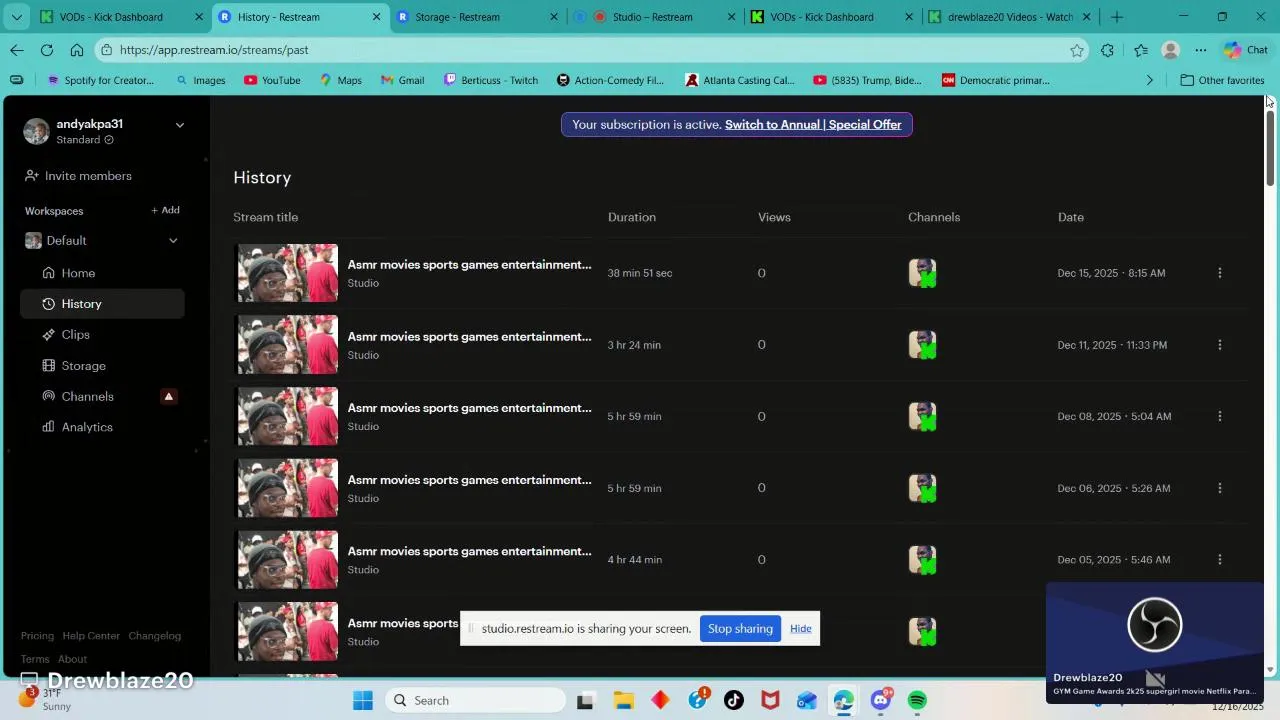1280x720 pixels.
Task: Click the Help Center footer link
Action: click(91, 636)
